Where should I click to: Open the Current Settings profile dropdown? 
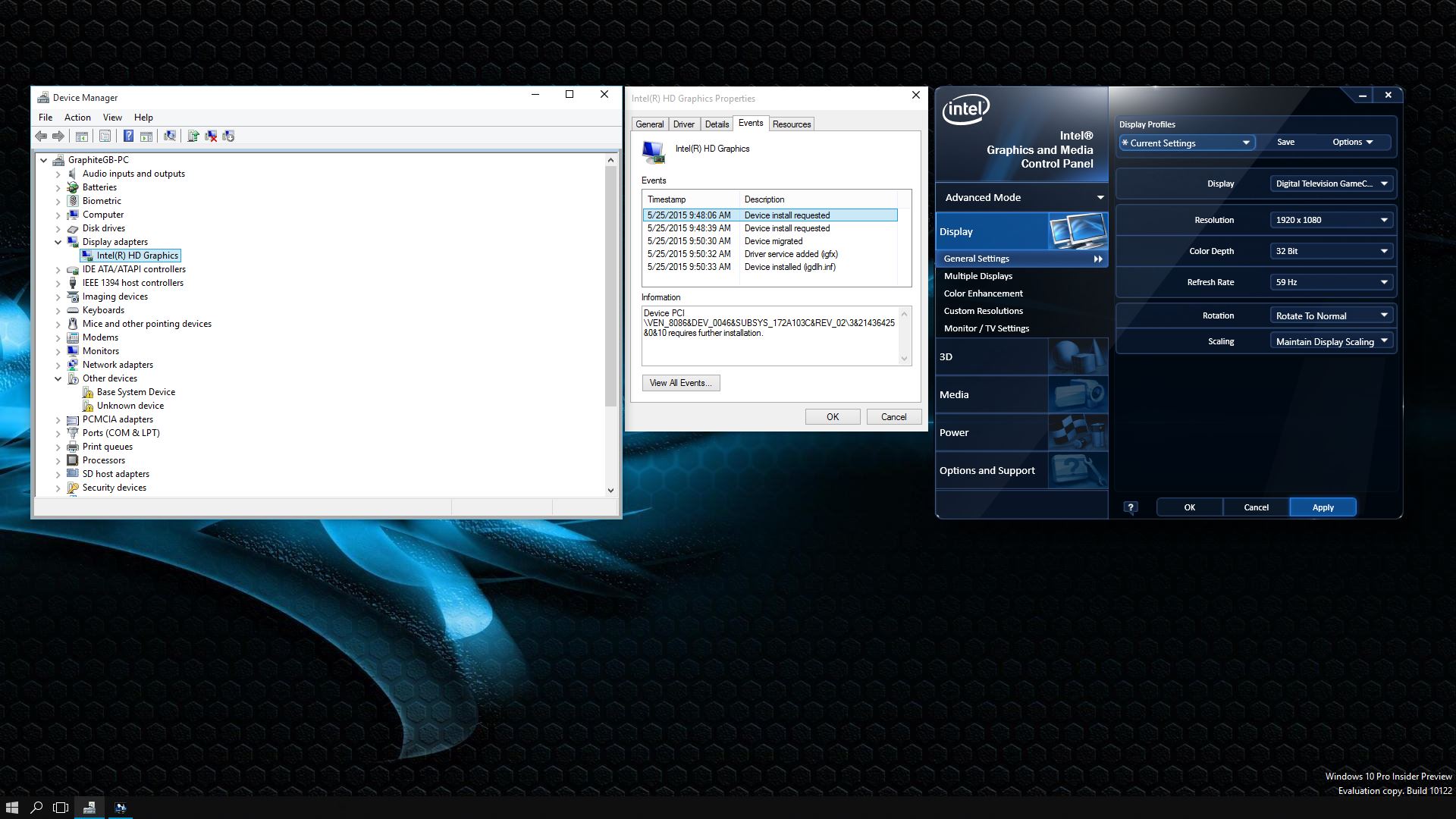point(1187,143)
